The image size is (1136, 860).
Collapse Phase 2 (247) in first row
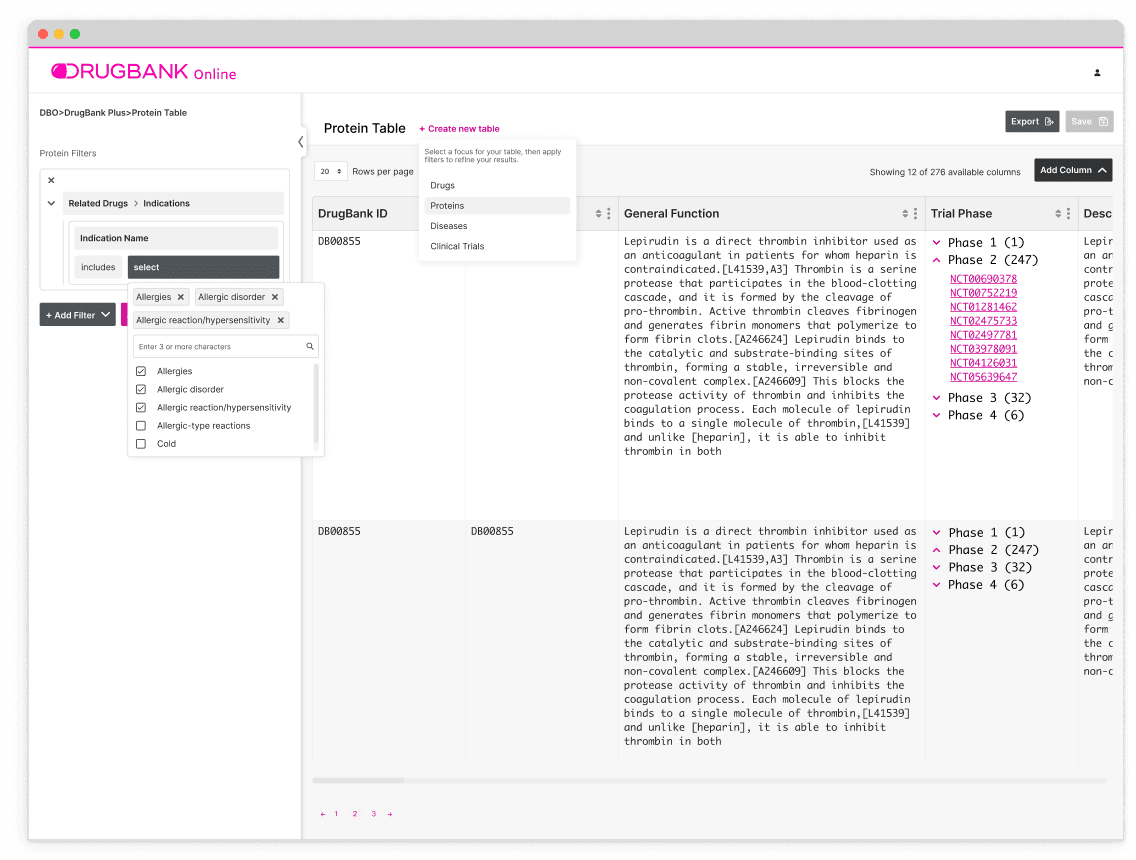click(x=937, y=260)
